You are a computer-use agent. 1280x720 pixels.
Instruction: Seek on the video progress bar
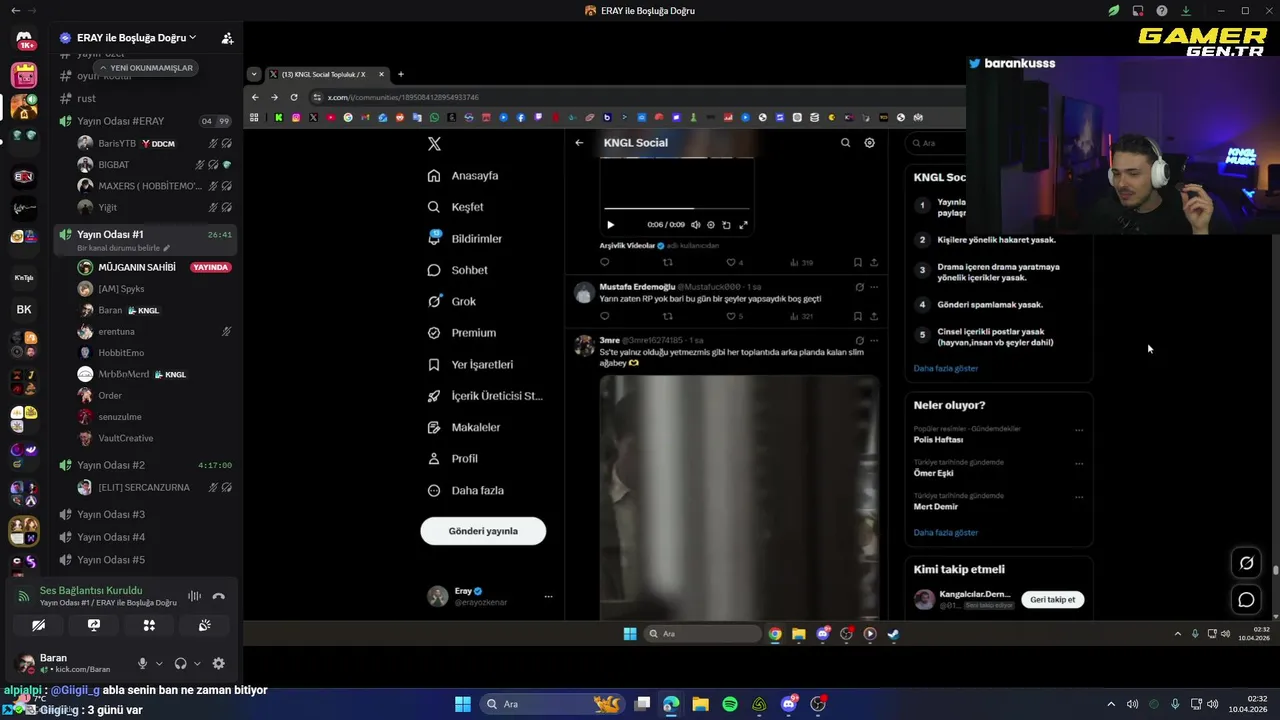pos(677,210)
